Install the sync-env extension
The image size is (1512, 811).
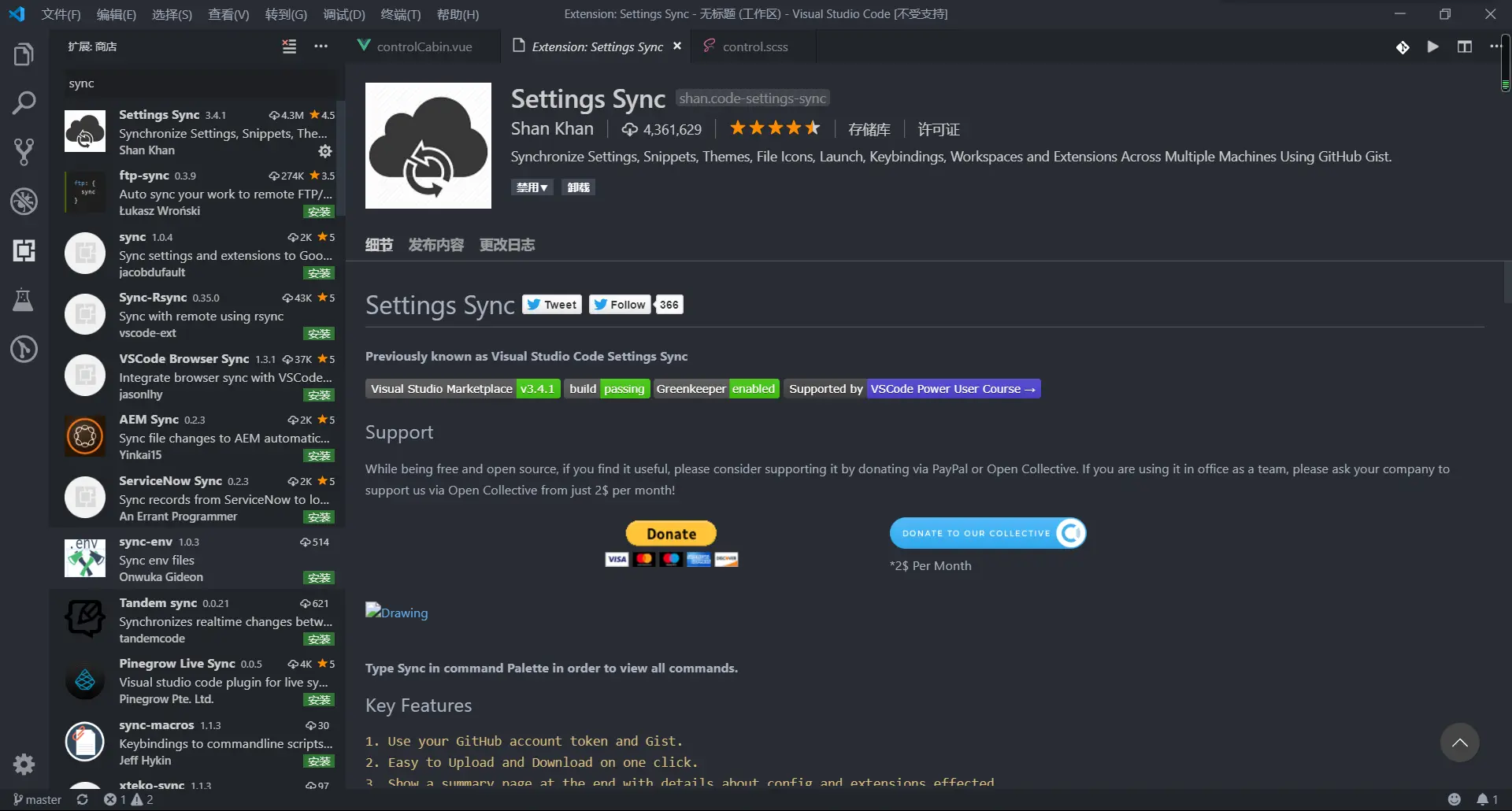pos(319,578)
